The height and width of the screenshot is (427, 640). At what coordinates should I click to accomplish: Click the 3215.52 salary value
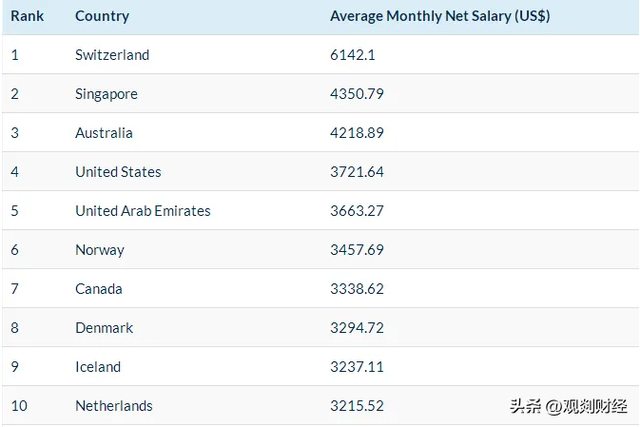click(x=357, y=406)
